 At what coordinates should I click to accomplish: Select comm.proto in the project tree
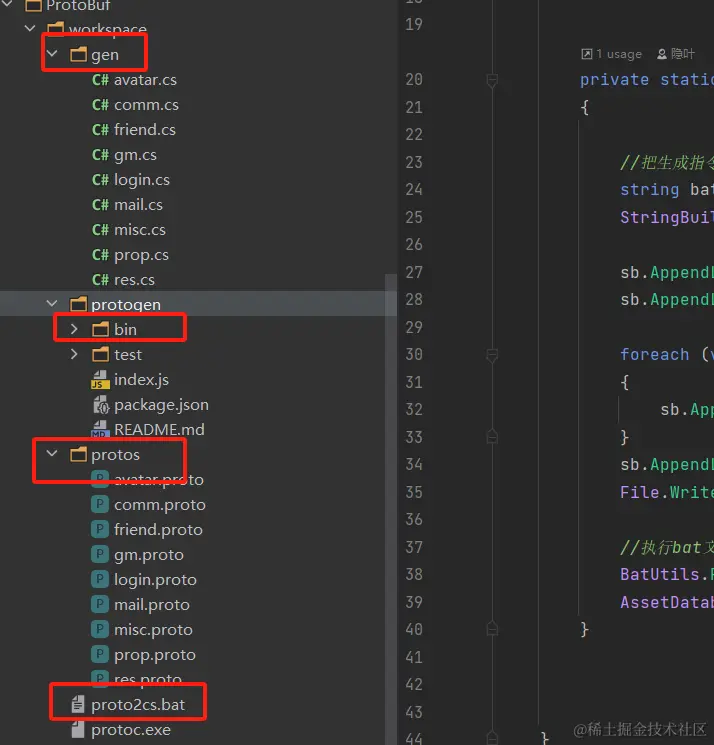coord(160,505)
